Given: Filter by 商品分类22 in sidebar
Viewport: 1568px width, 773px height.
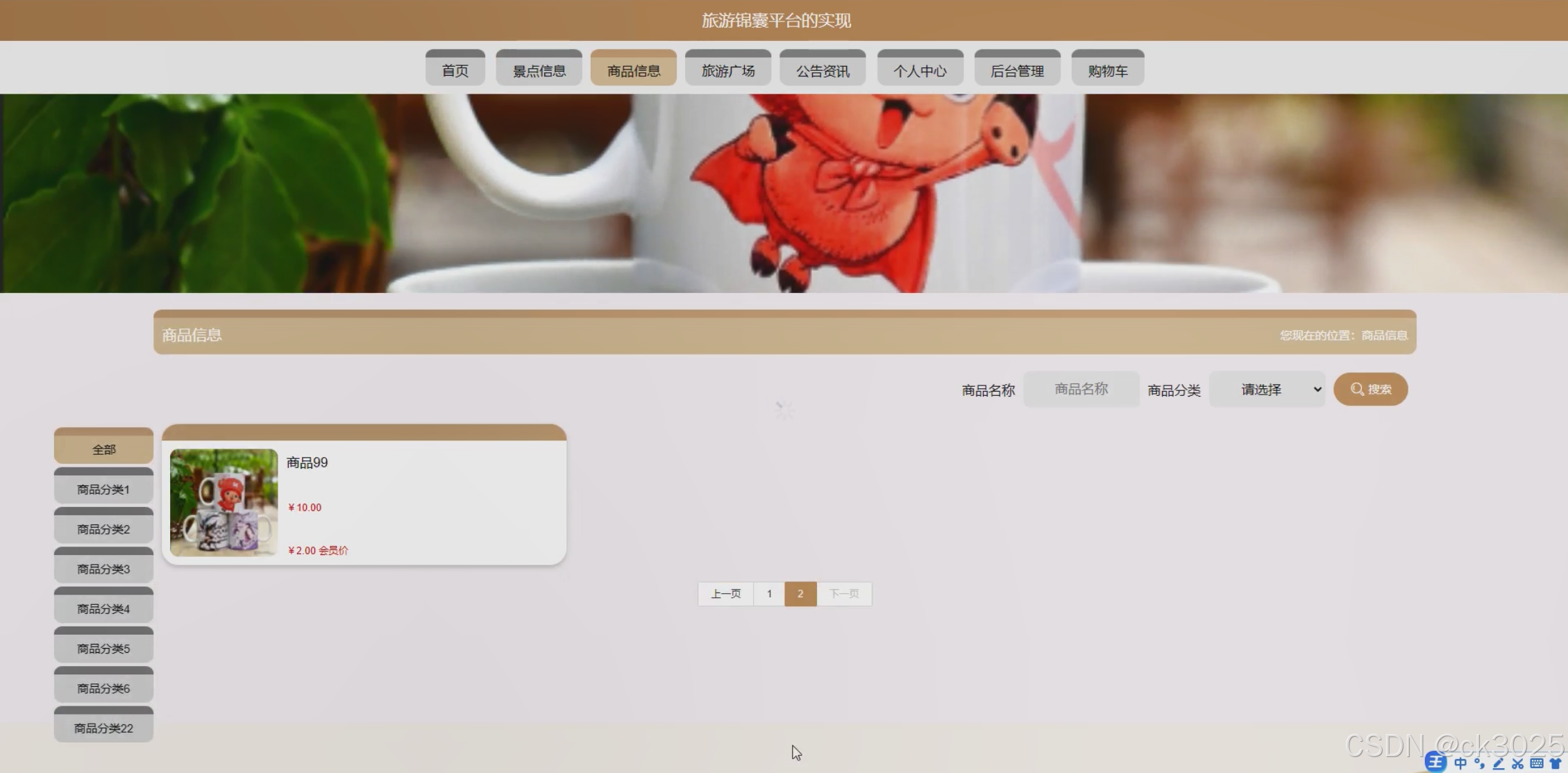Looking at the screenshot, I should pyautogui.click(x=103, y=727).
